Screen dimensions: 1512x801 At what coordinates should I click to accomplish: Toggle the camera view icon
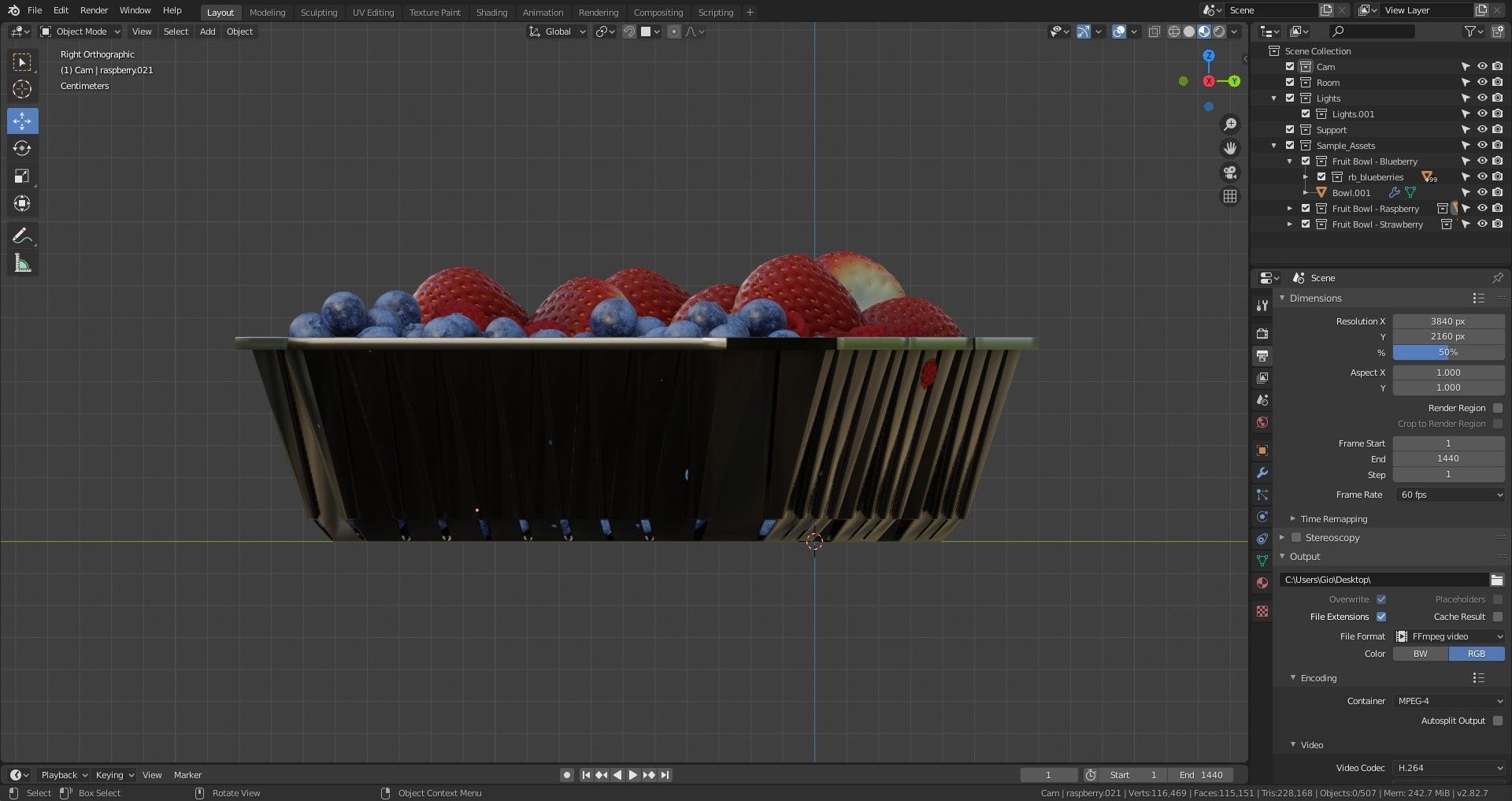tap(1229, 172)
